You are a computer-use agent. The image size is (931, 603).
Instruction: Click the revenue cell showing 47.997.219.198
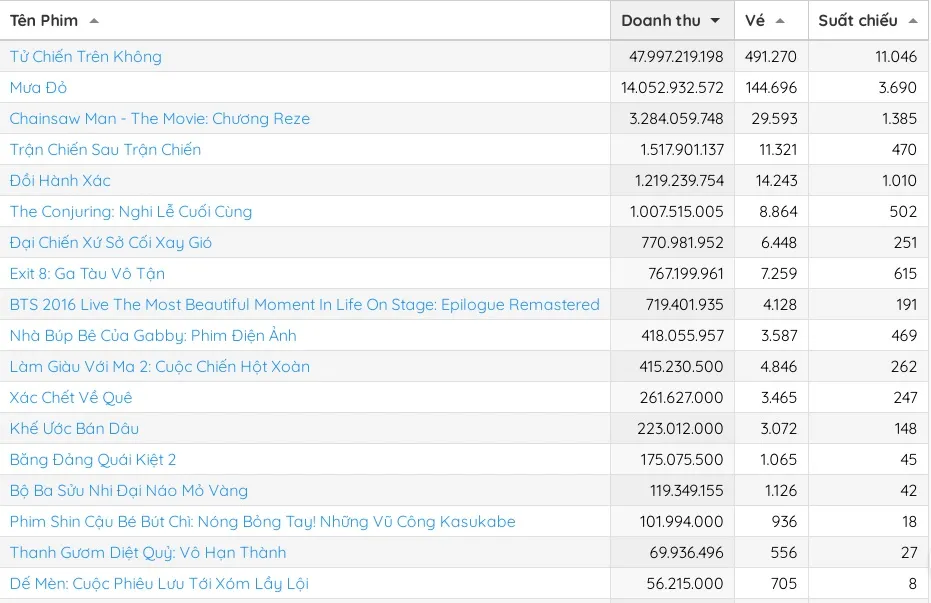[676, 57]
